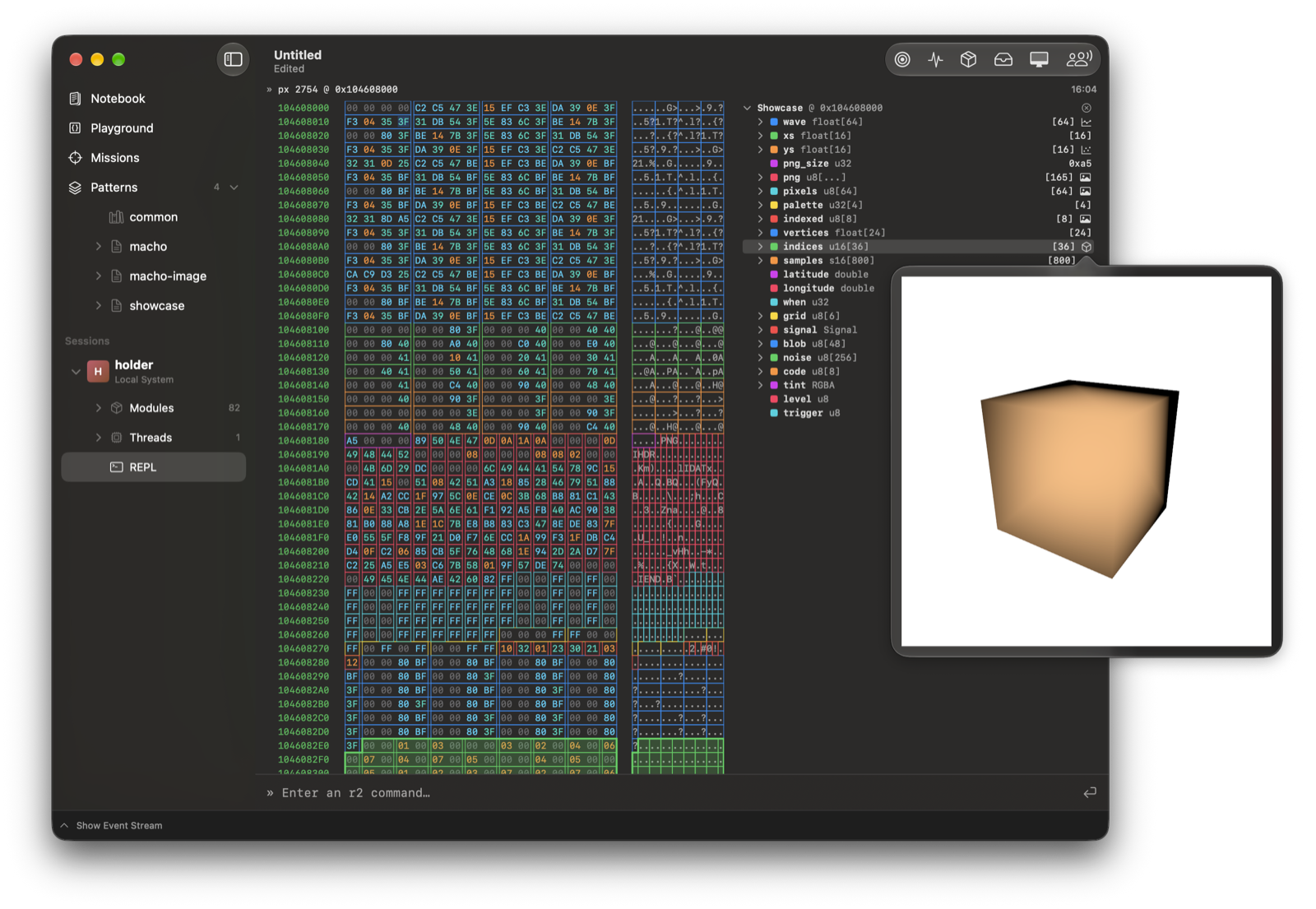Expand the macho pattern
This screenshot has height=909, width=1316.
(x=99, y=247)
